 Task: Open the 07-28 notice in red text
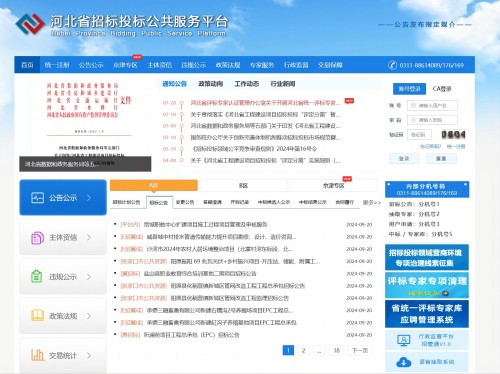coord(265,103)
